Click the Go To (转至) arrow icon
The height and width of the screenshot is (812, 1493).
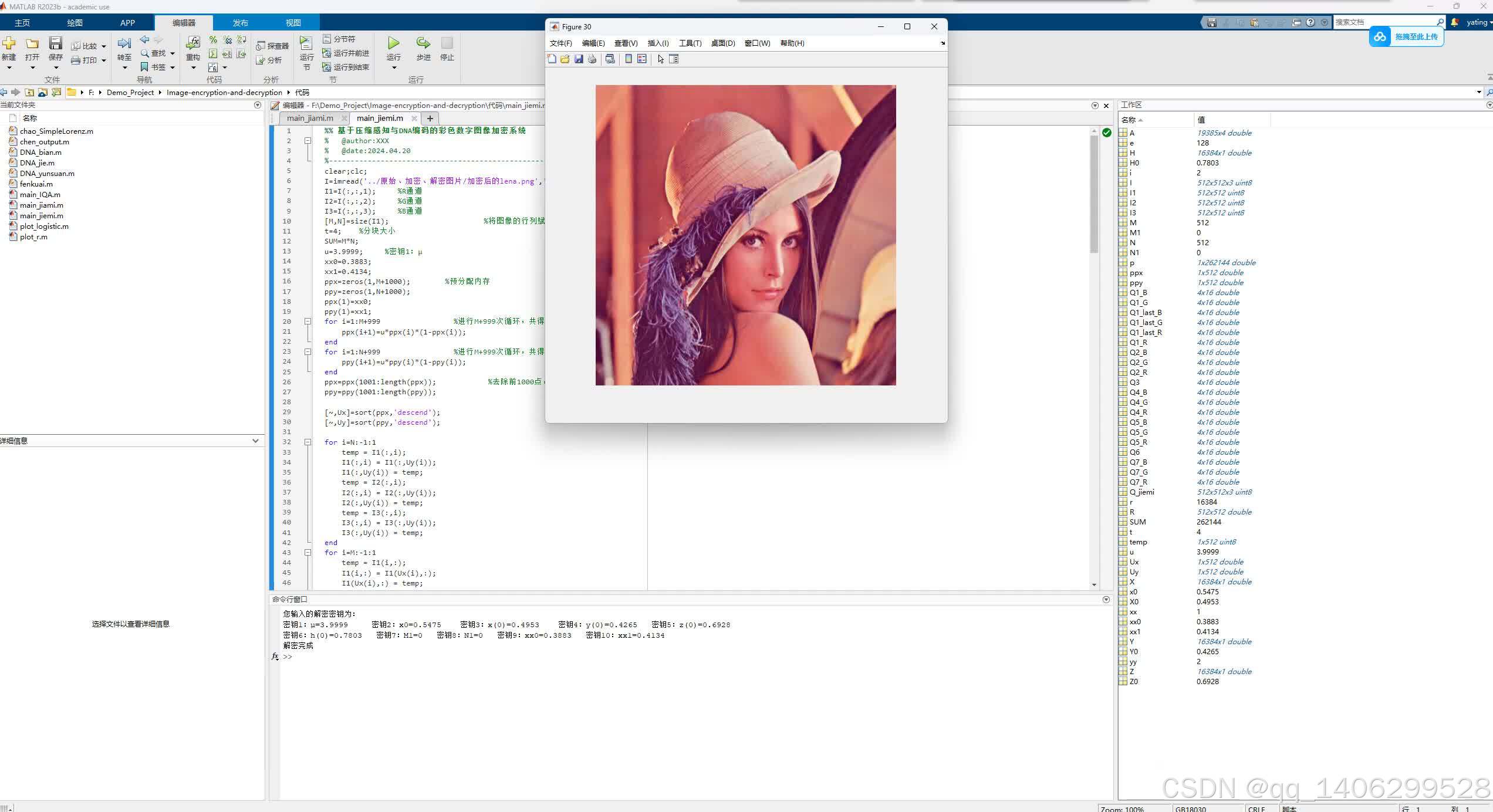124,43
